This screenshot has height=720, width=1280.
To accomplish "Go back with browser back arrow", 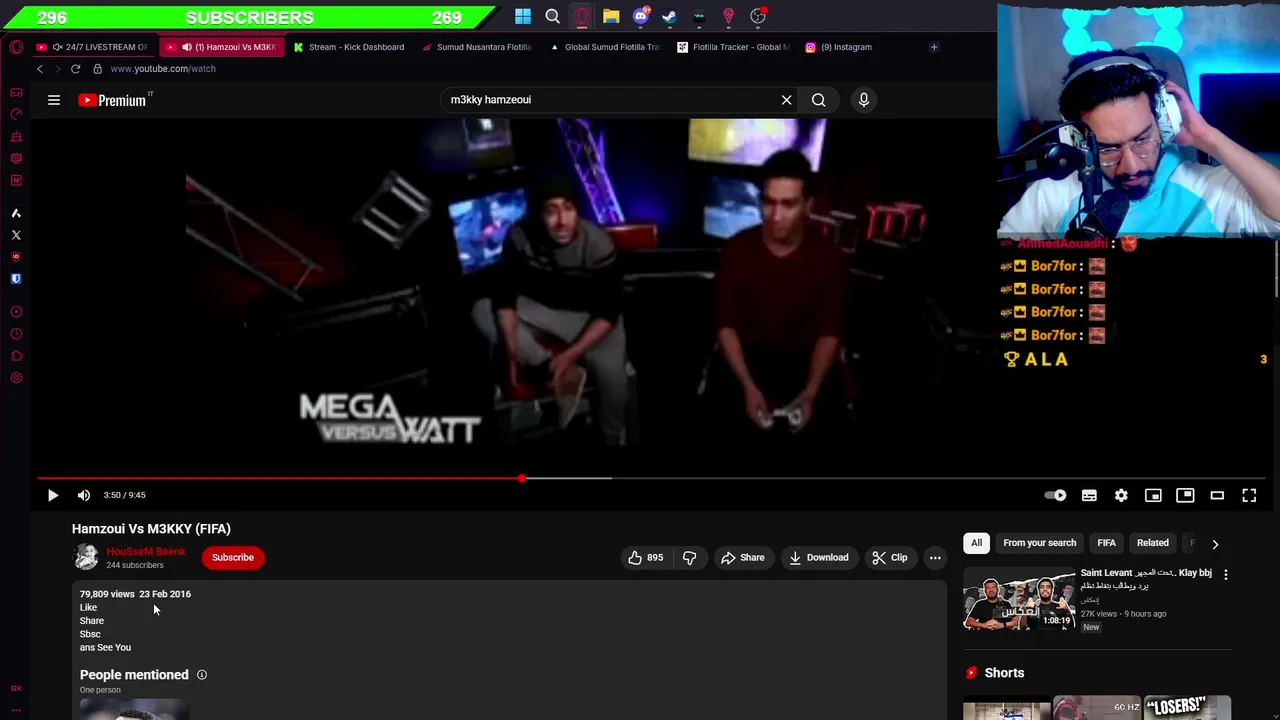I will click(40, 69).
